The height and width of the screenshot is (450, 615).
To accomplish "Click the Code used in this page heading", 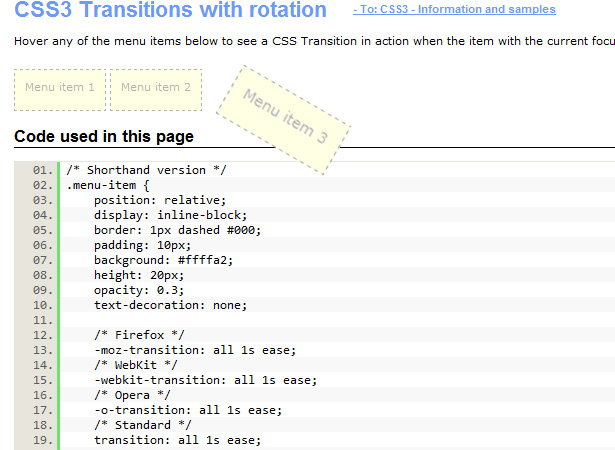I will click(x=104, y=137).
